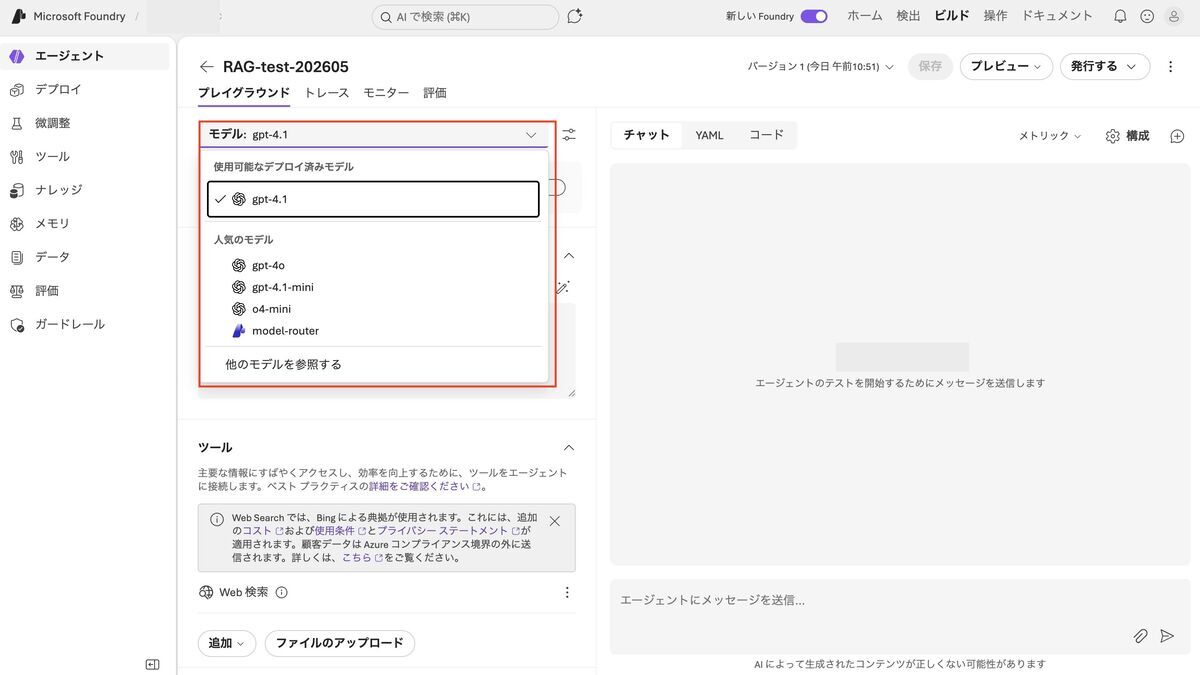
Task: Switch to the トレース tab
Action: [327, 93]
